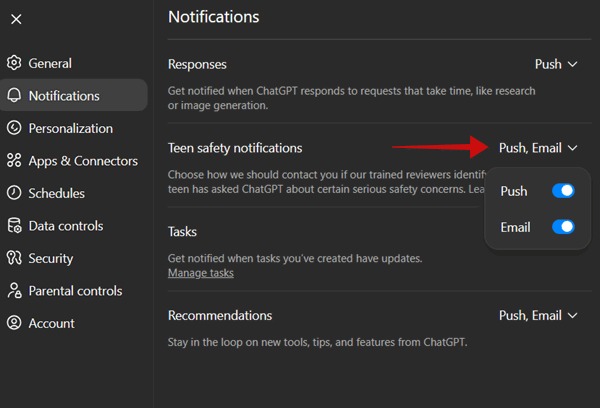
Task: Click the Push label in dropdown popup
Action: point(514,191)
